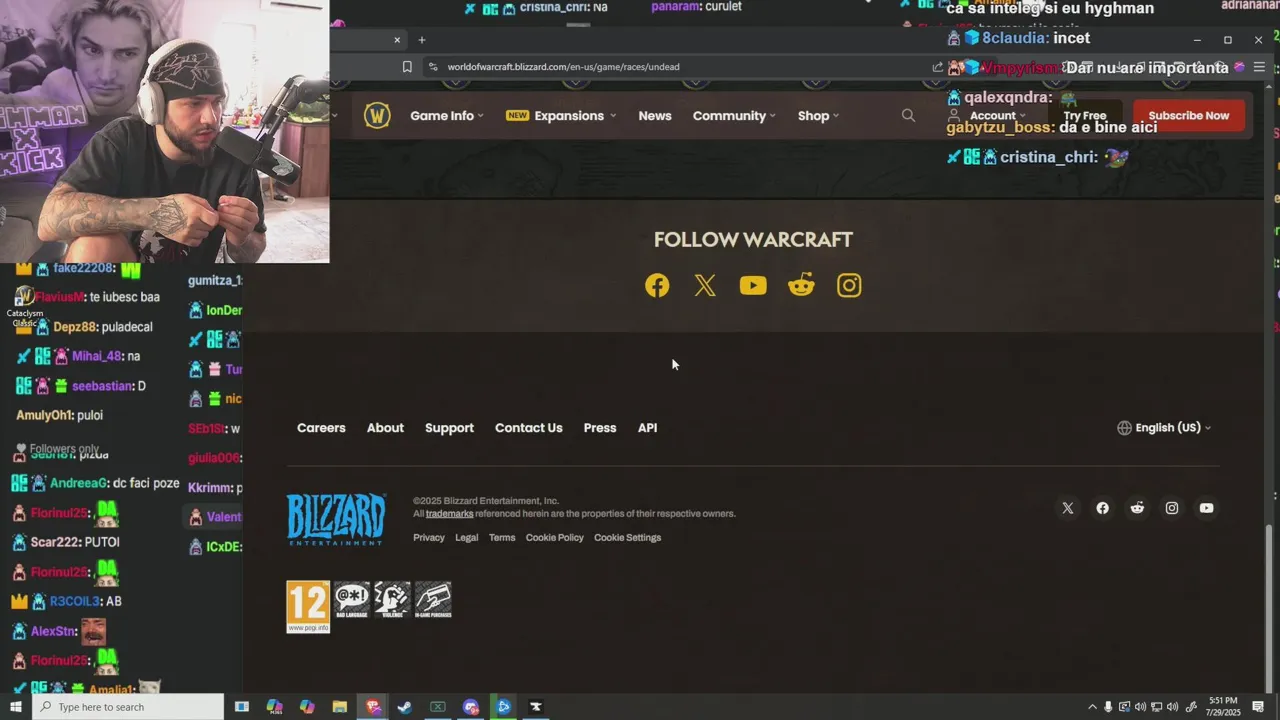Open Discord from the taskbar
The height and width of the screenshot is (720, 1280).
coord(471,707)
